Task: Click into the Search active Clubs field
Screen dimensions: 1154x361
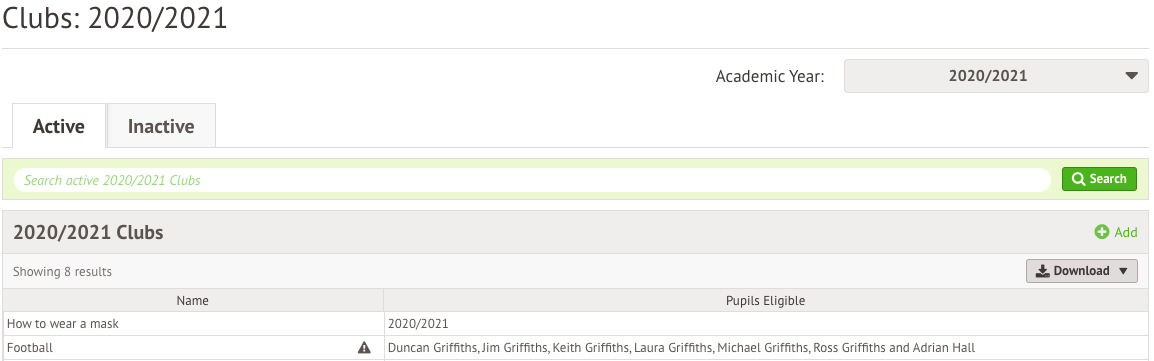Action: point(532,179)
